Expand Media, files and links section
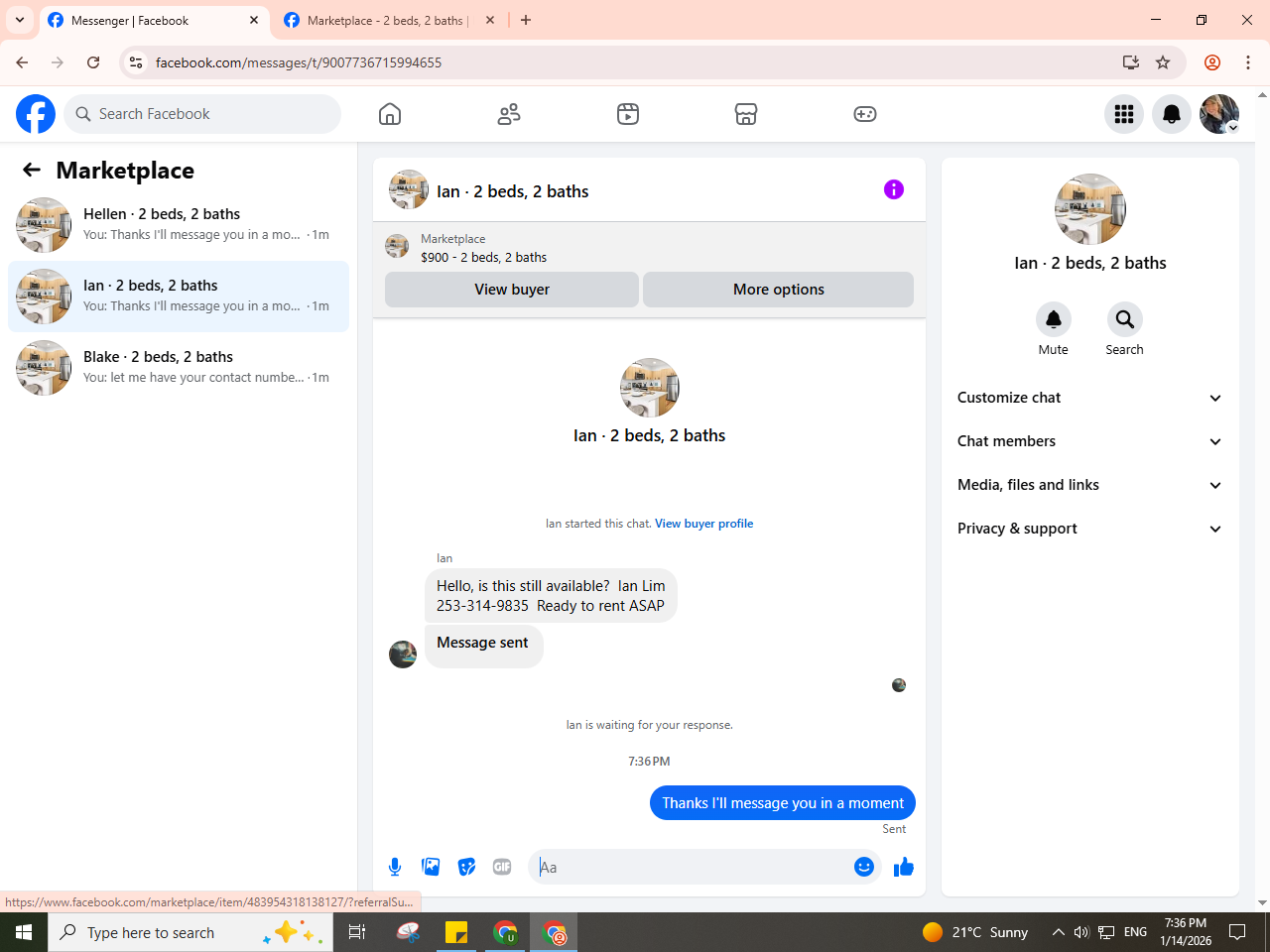This screenshot has height=952, width=1270. pyautogui.click(x=1090, y=485)
